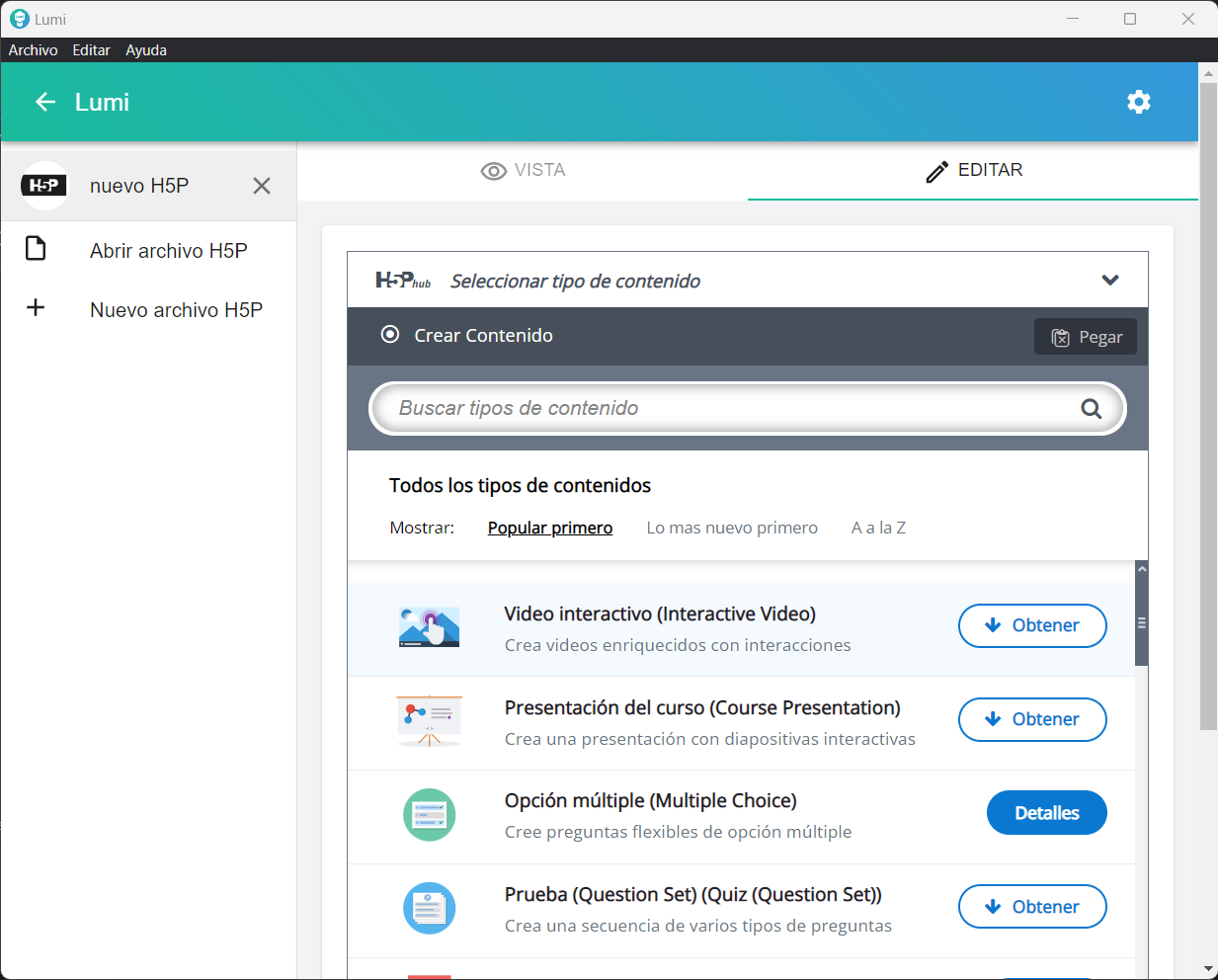Open the Archivo menu

click(34, 50)
